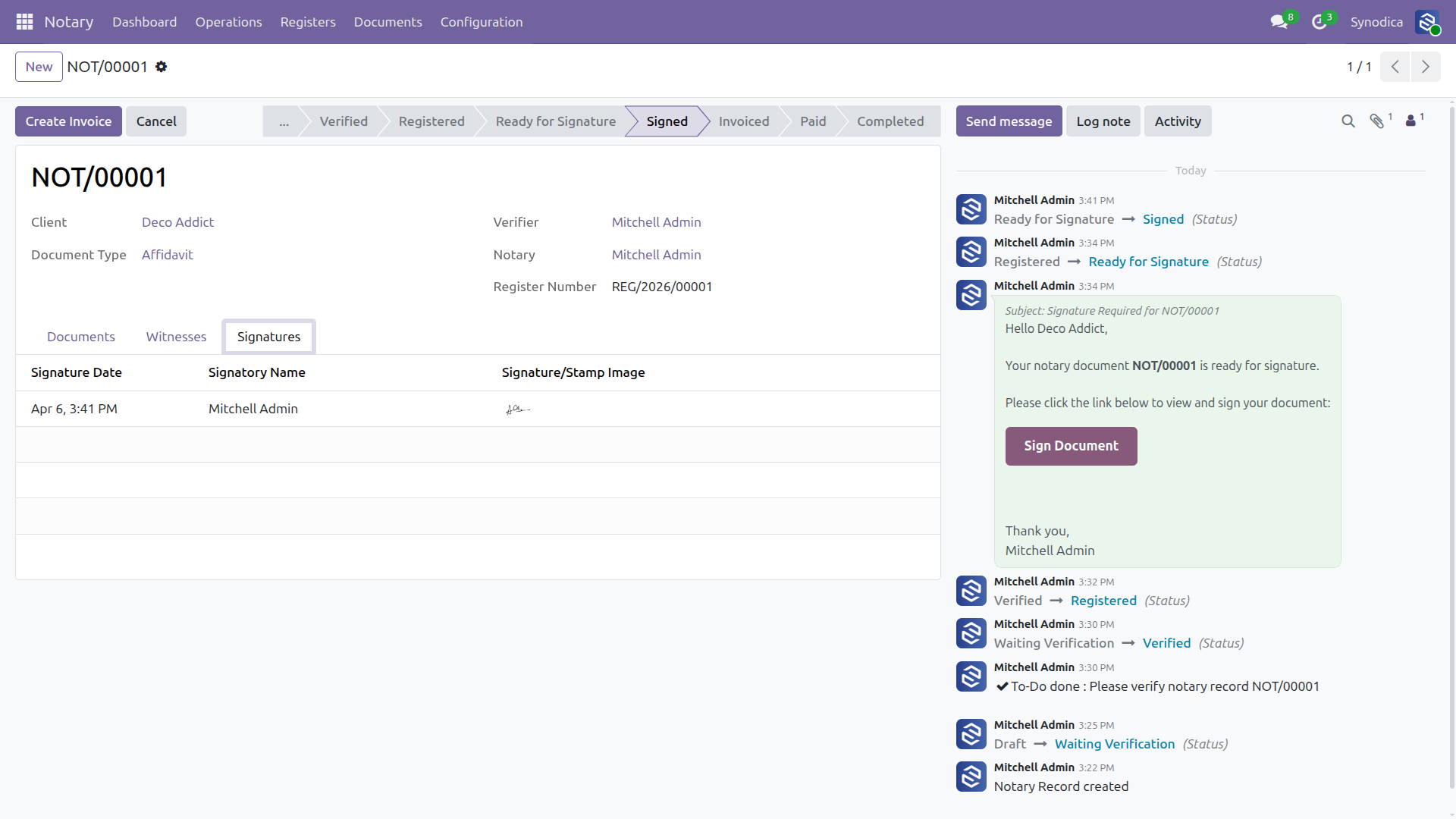Open Notary Mitchell Admin link
1456x819 pixels.
click(656, 255)
